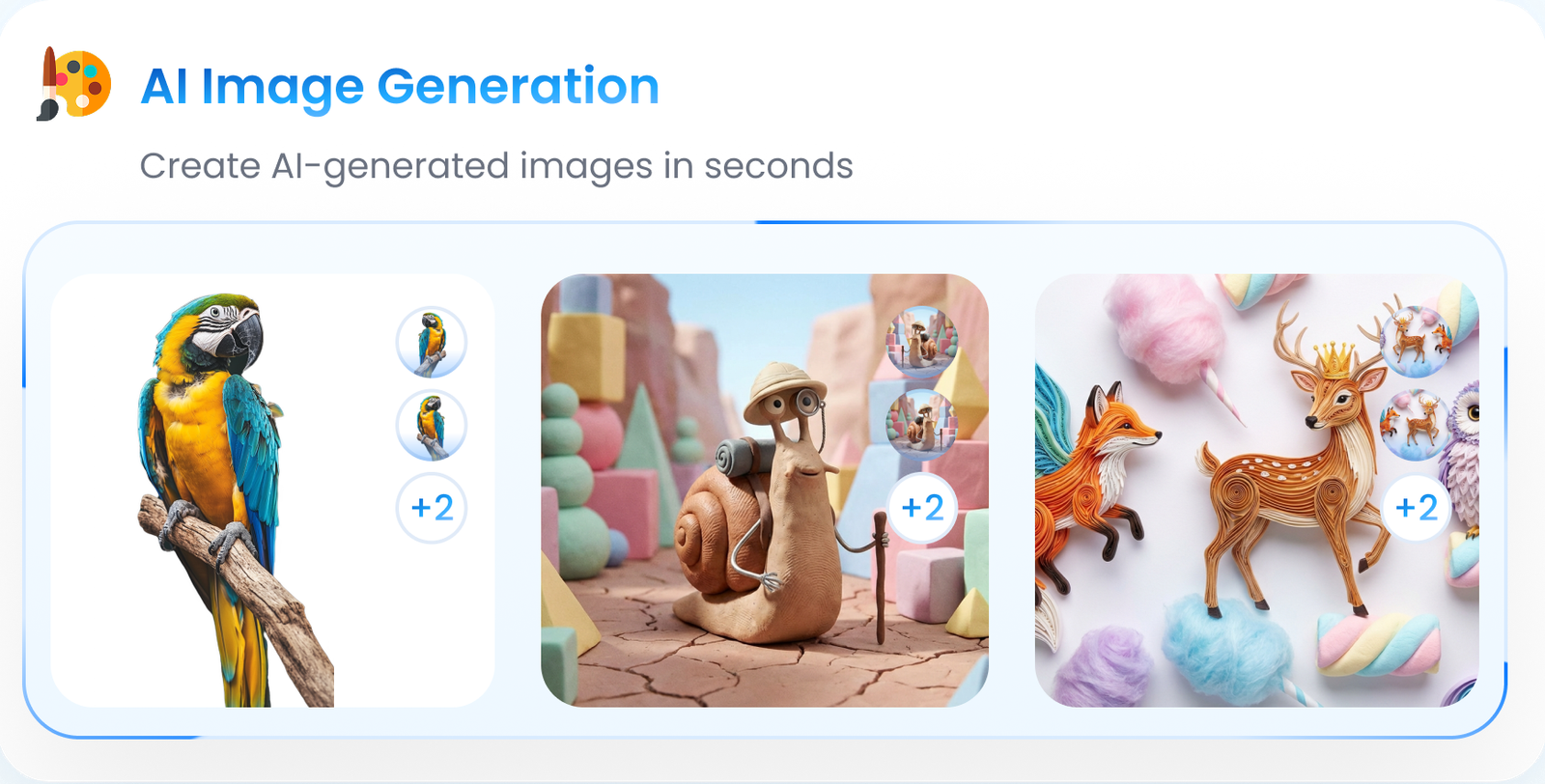Choose the top snail variation circle

pyautogui.click(x=922, y=342)
